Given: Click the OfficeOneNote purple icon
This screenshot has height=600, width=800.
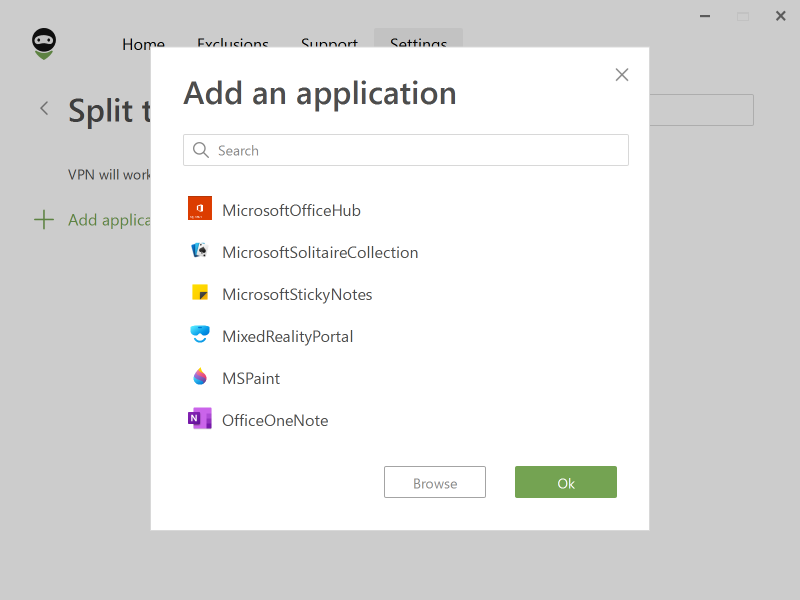Looking at the screenshot, I should (x=199, y=418).
